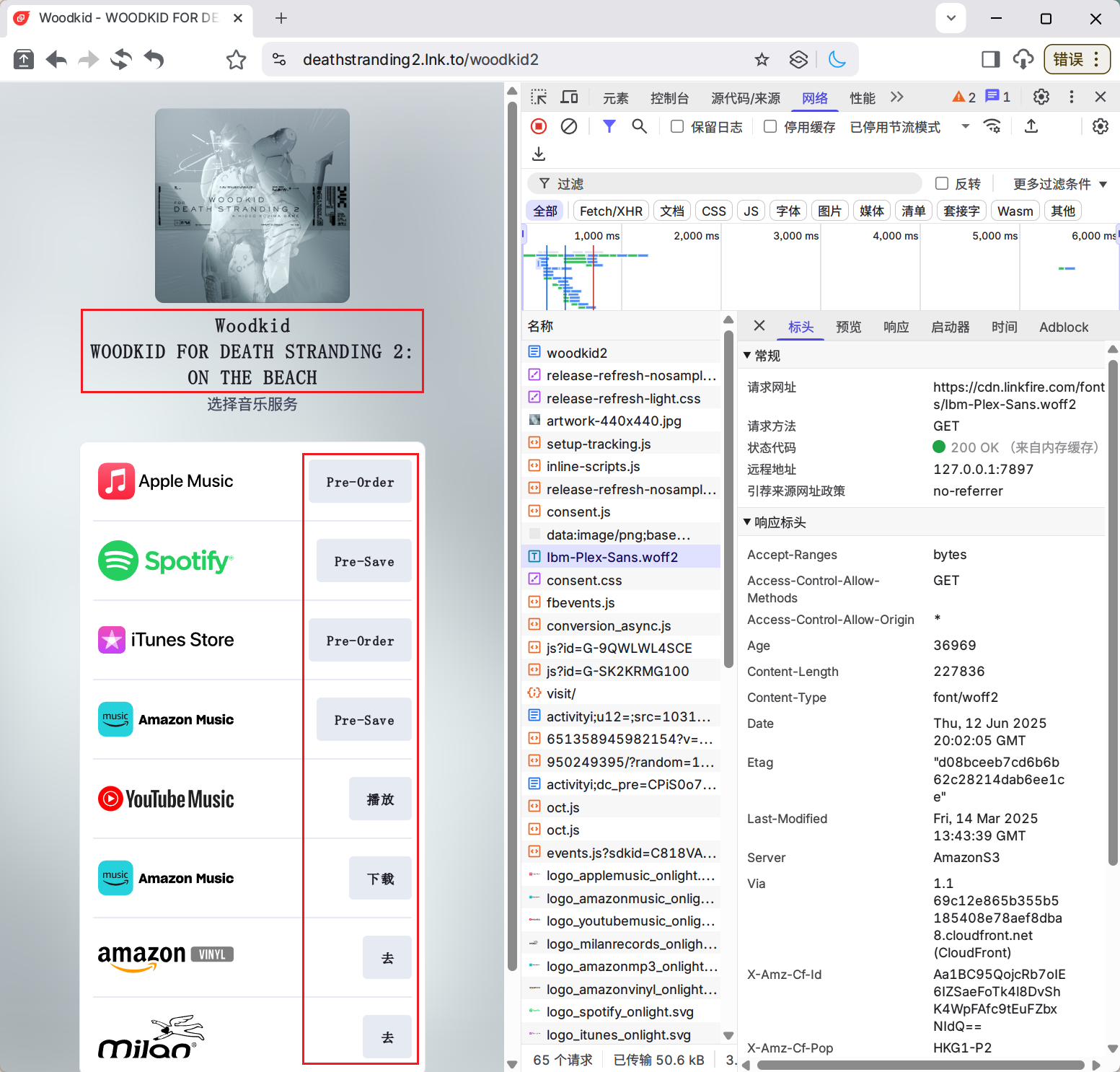Select the Fetch/XHR filter chip
The image size is (1120, 1072).
click(611, 211)
